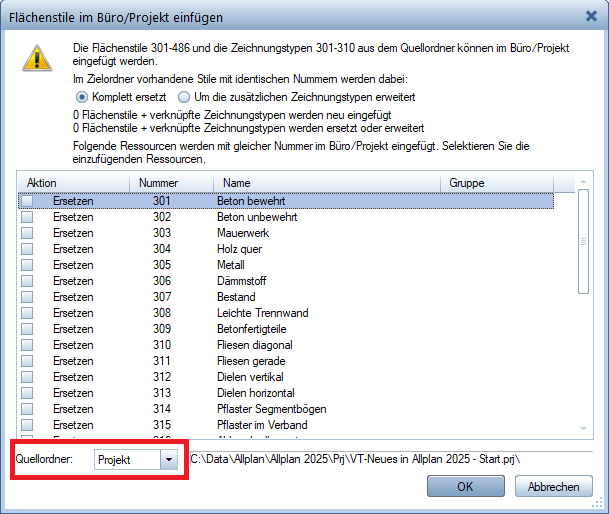Click the source folder path field
609x514 pixels.
tap(391, 459)
